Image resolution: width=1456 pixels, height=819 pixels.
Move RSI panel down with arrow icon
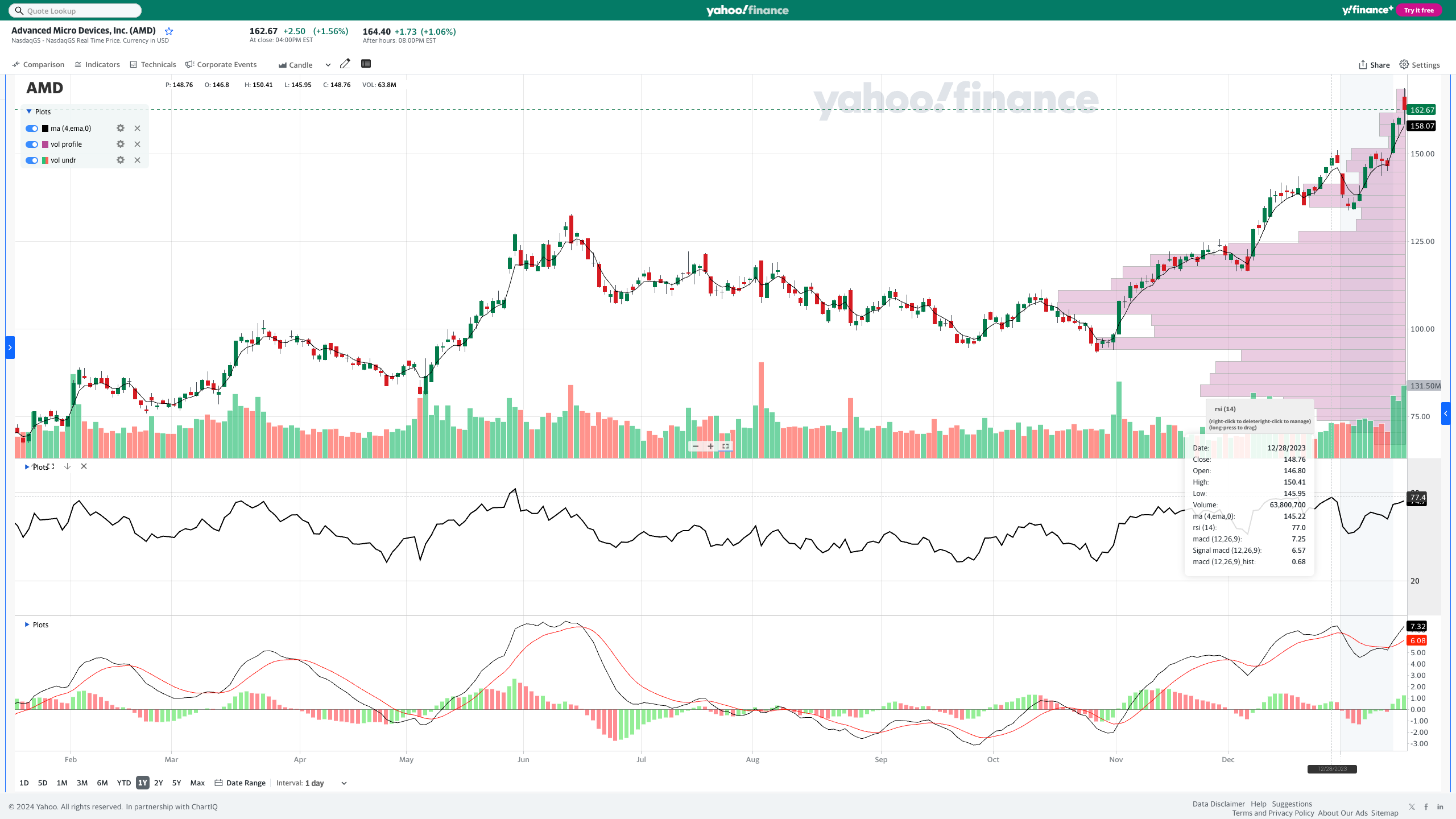pyautogui.click(x=67, y=466)
